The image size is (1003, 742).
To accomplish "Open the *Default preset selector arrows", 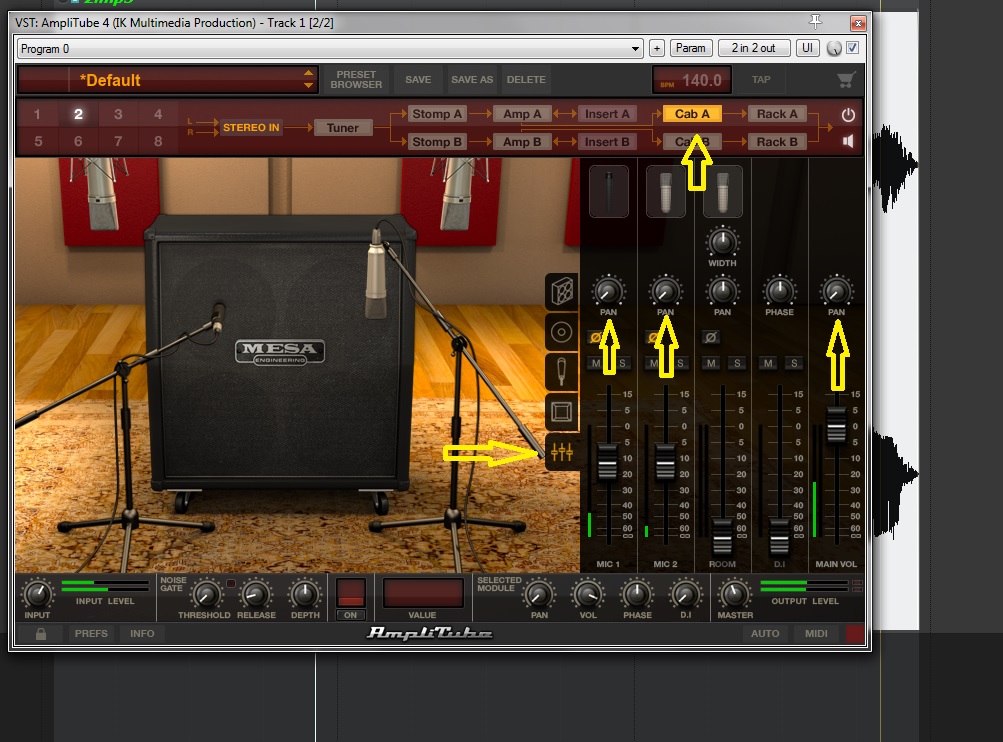I will click(308, 80).
